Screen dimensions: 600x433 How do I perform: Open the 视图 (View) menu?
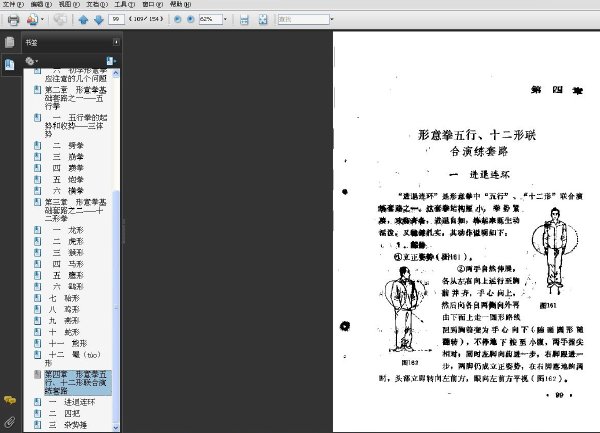[69, 4]
